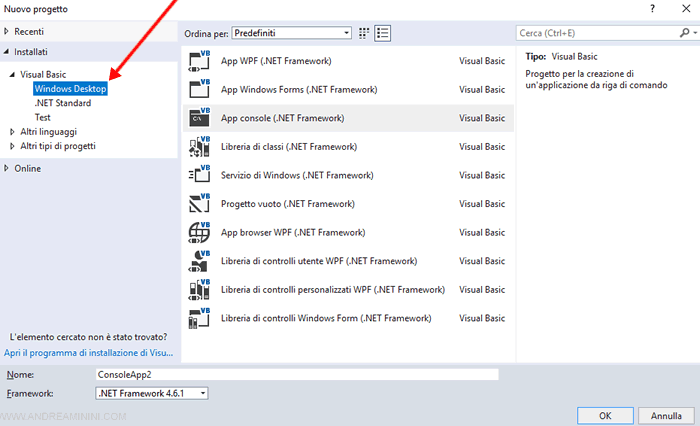Viewport: 700px width, 426px height.
Task: Expand the Online section
Action: click(7, 168)
